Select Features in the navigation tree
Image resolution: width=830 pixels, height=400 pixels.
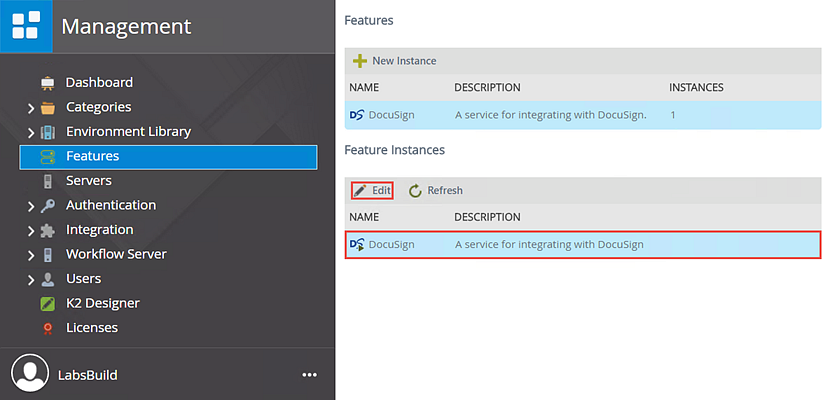pos(92,156)
